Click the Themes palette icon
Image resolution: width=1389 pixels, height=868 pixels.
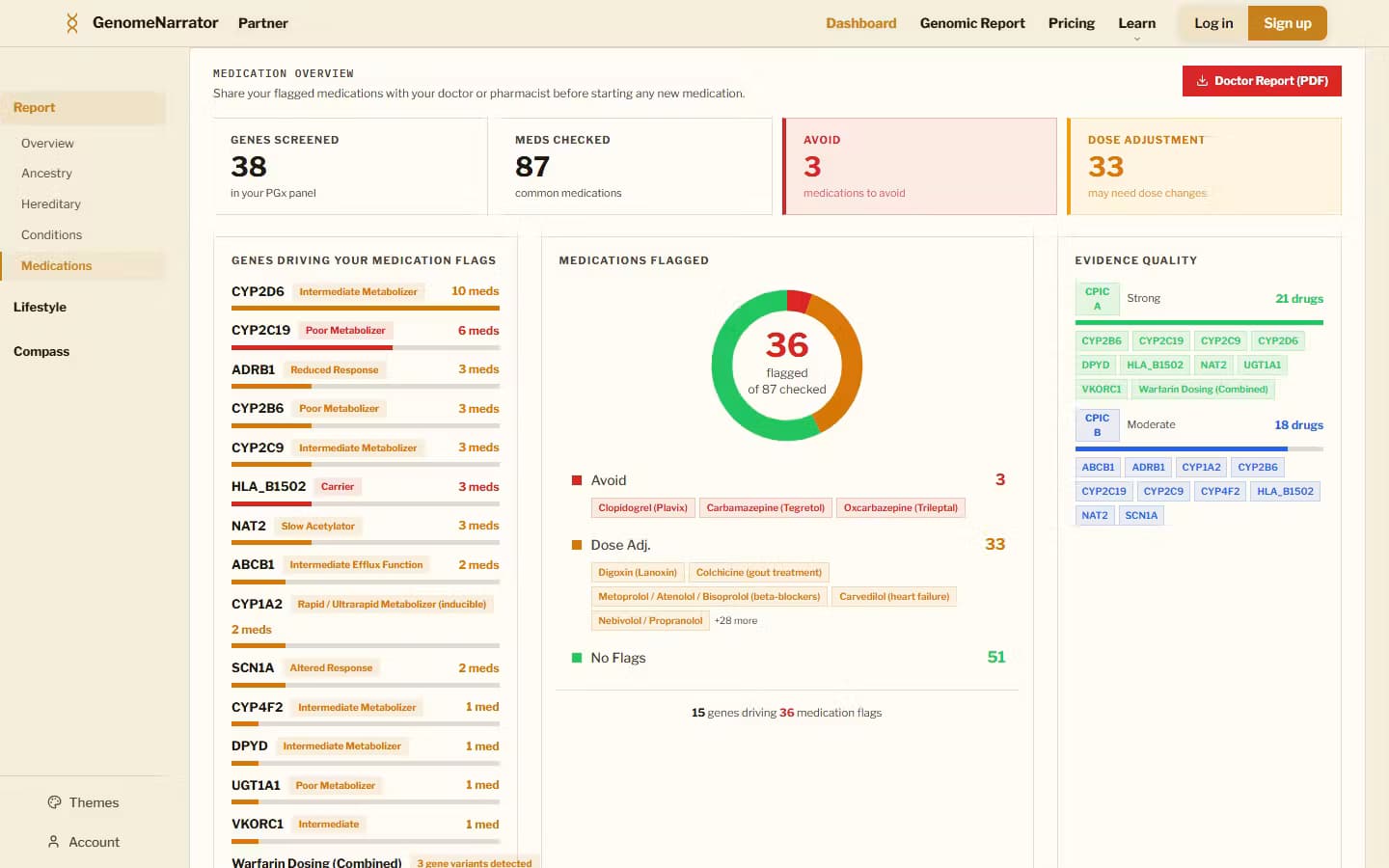pyautogui.click(x=54, y=802)
